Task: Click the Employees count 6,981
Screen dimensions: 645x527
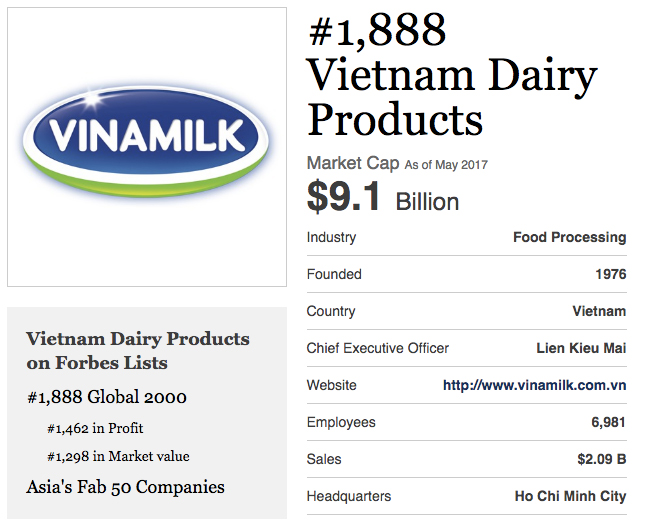Action: [x=608, y=423]
